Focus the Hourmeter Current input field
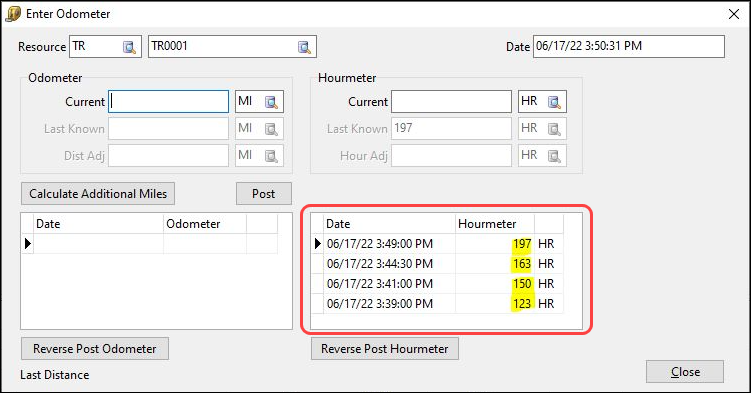Screen dimensions: 751x393 point(451,101)
